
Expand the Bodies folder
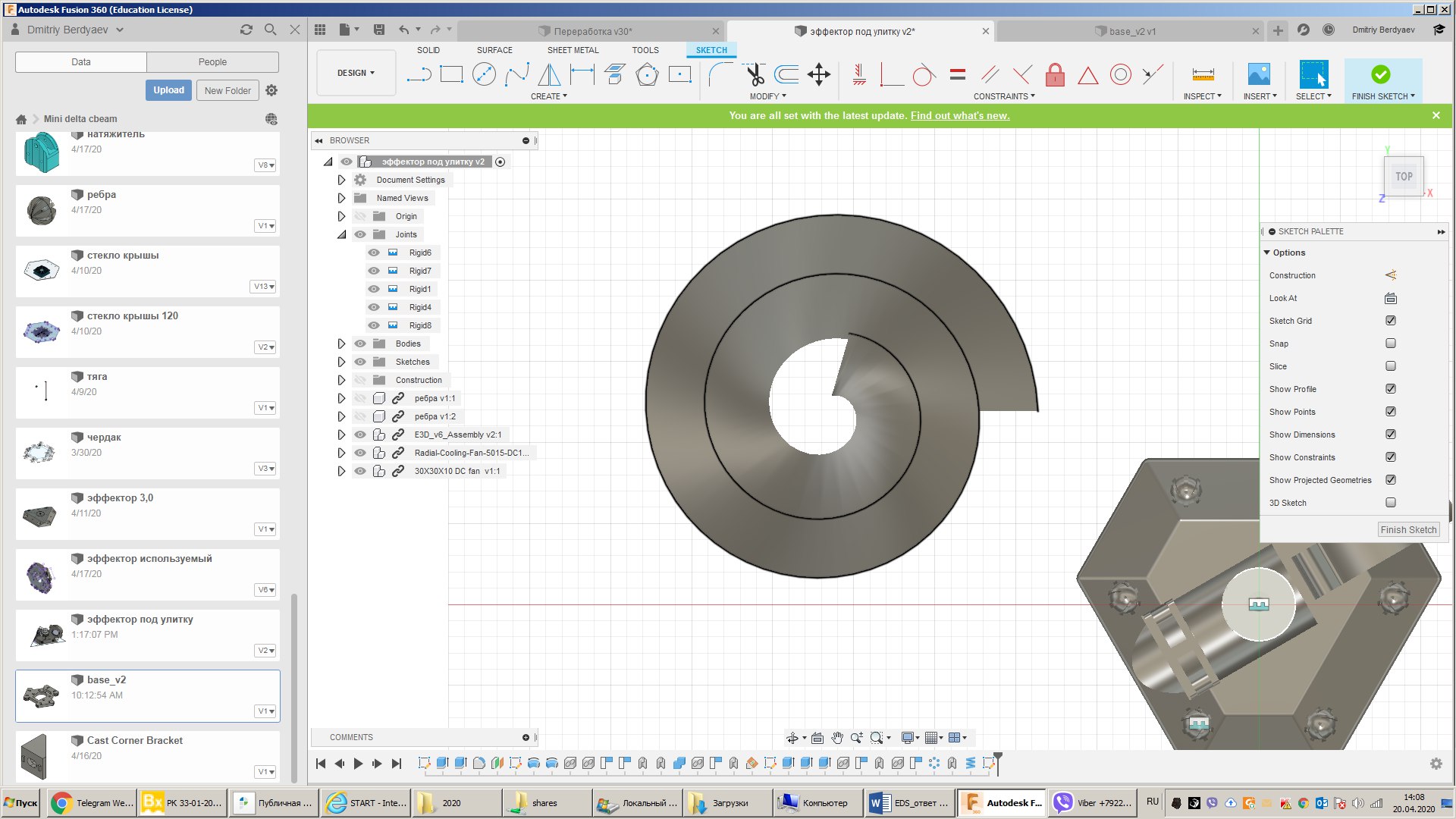341,344
